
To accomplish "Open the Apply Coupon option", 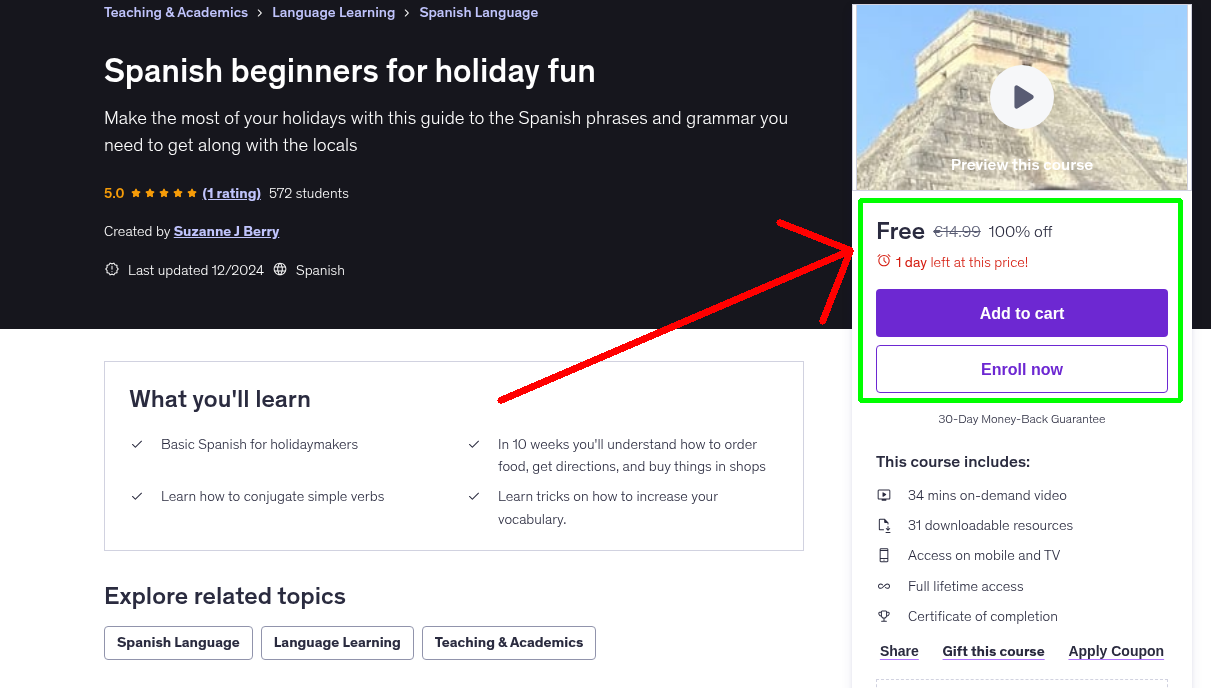I will click(x=1116, y=651).
